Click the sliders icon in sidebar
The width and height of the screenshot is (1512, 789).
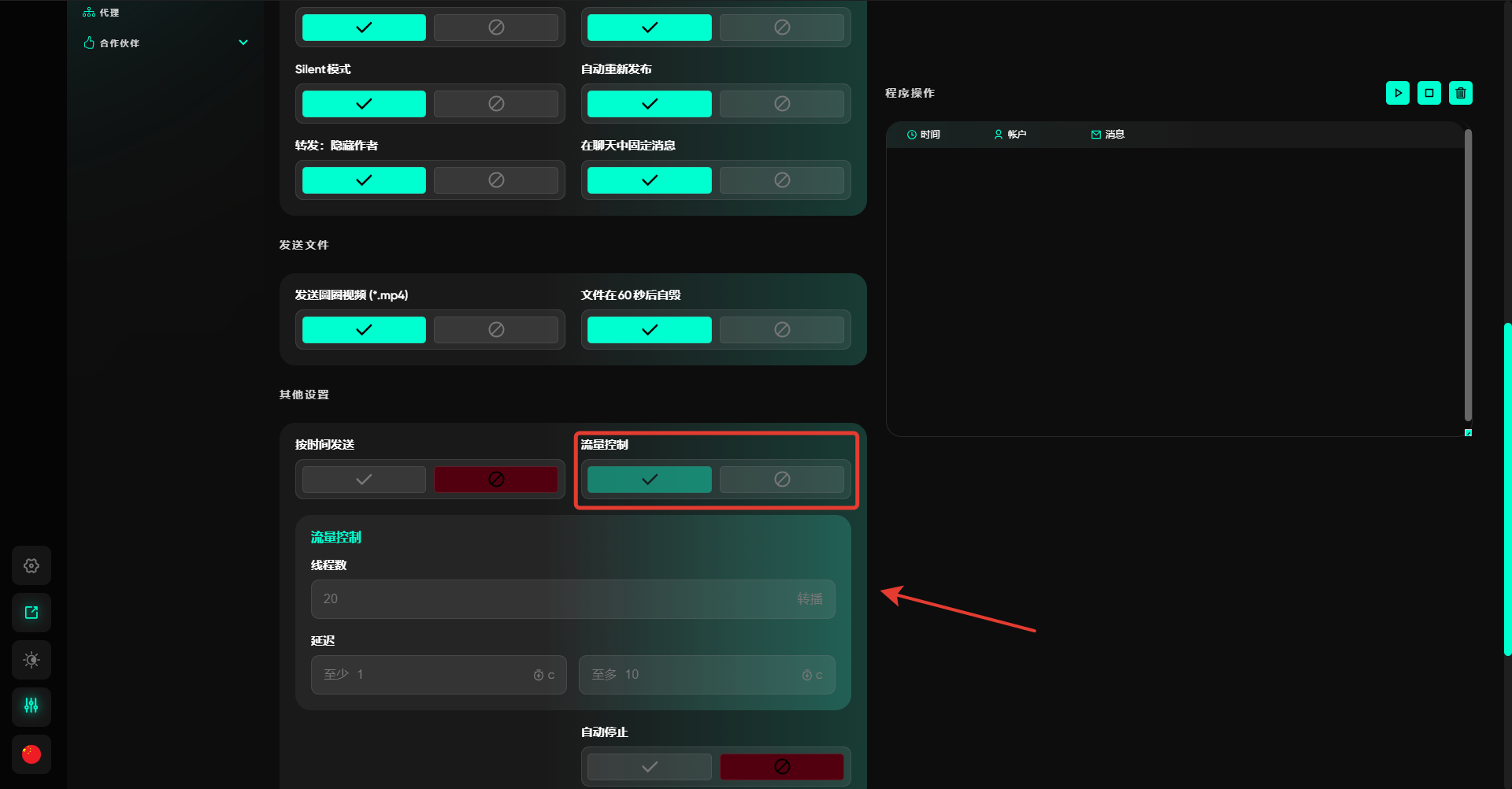point(31,706)
